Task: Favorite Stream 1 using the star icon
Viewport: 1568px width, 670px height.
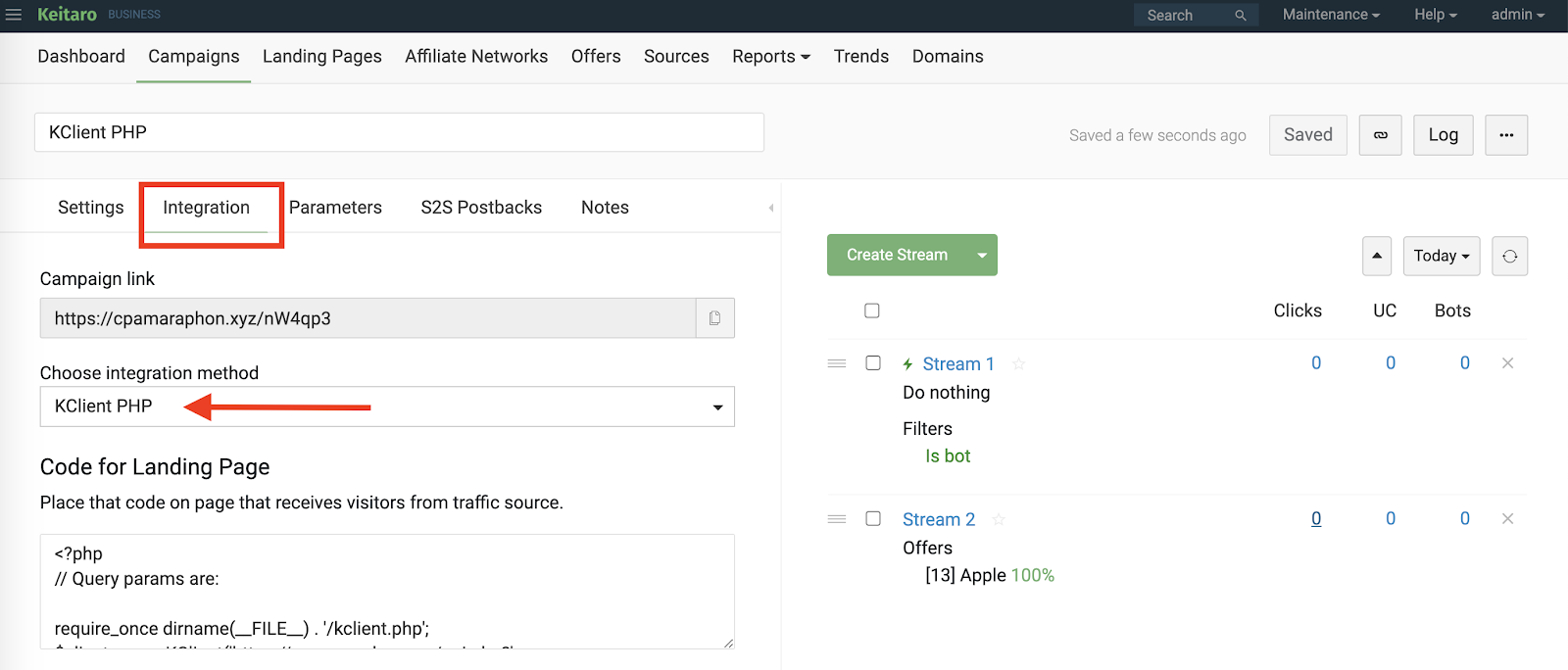Action: click(1018, 364)
